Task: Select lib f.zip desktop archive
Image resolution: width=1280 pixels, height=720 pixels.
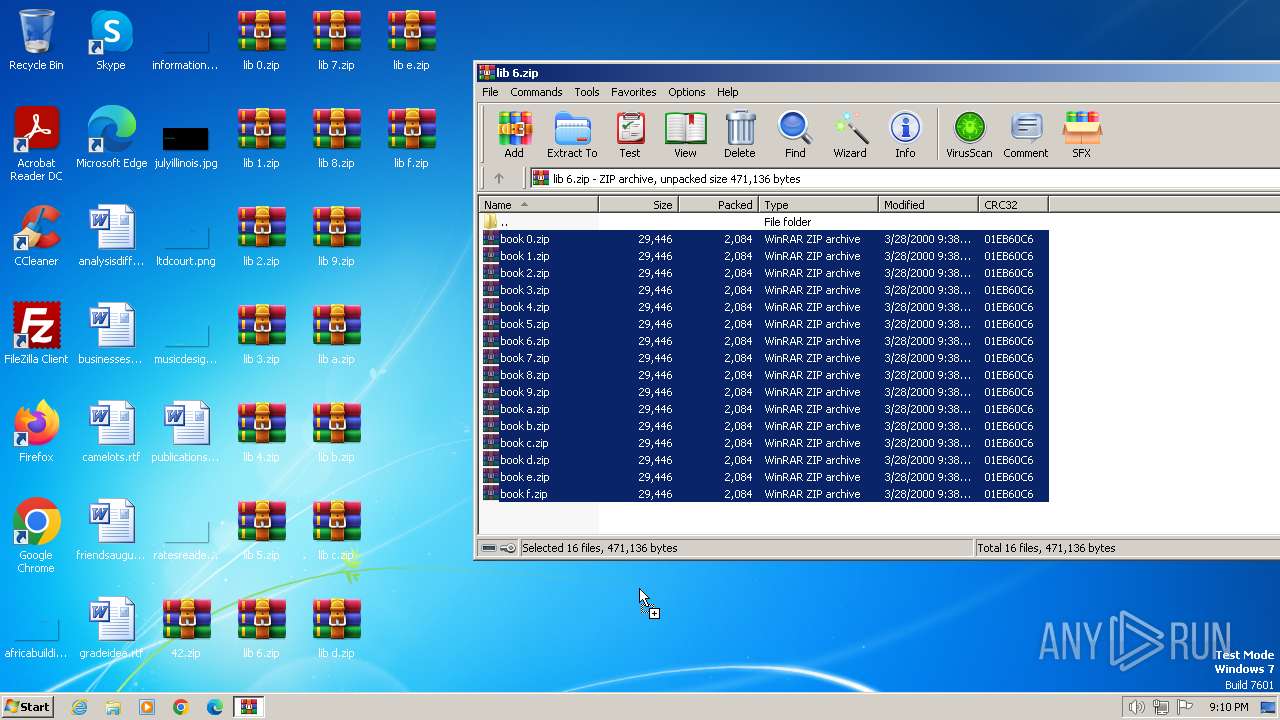Action: pyautogui.click(x=411, y=138)
